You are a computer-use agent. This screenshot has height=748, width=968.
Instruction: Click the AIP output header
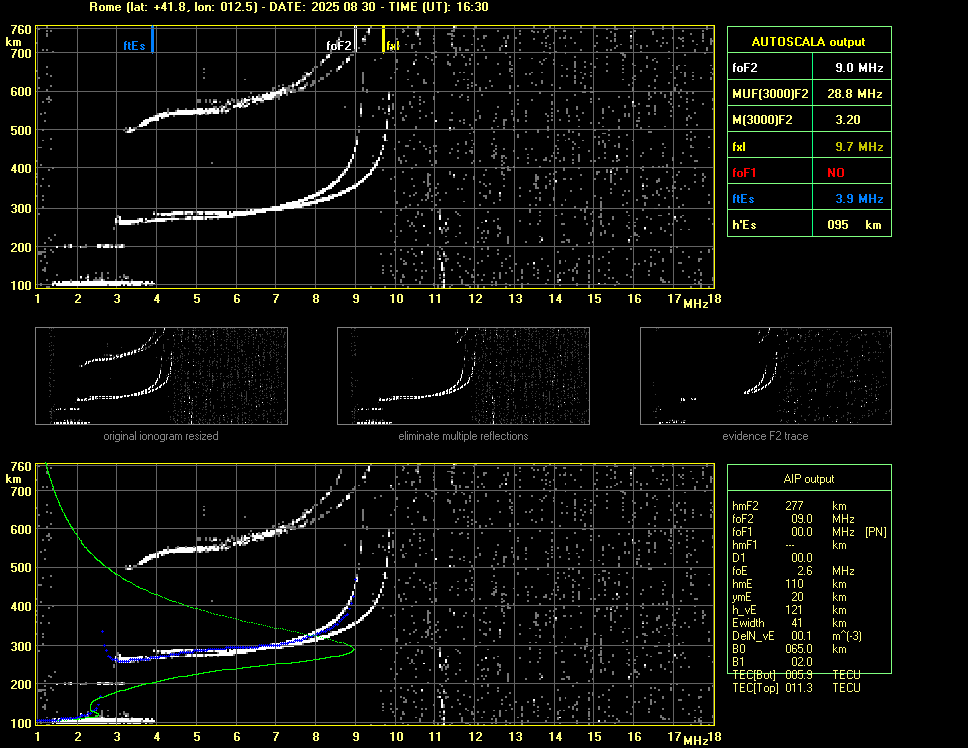click(809, 479)
